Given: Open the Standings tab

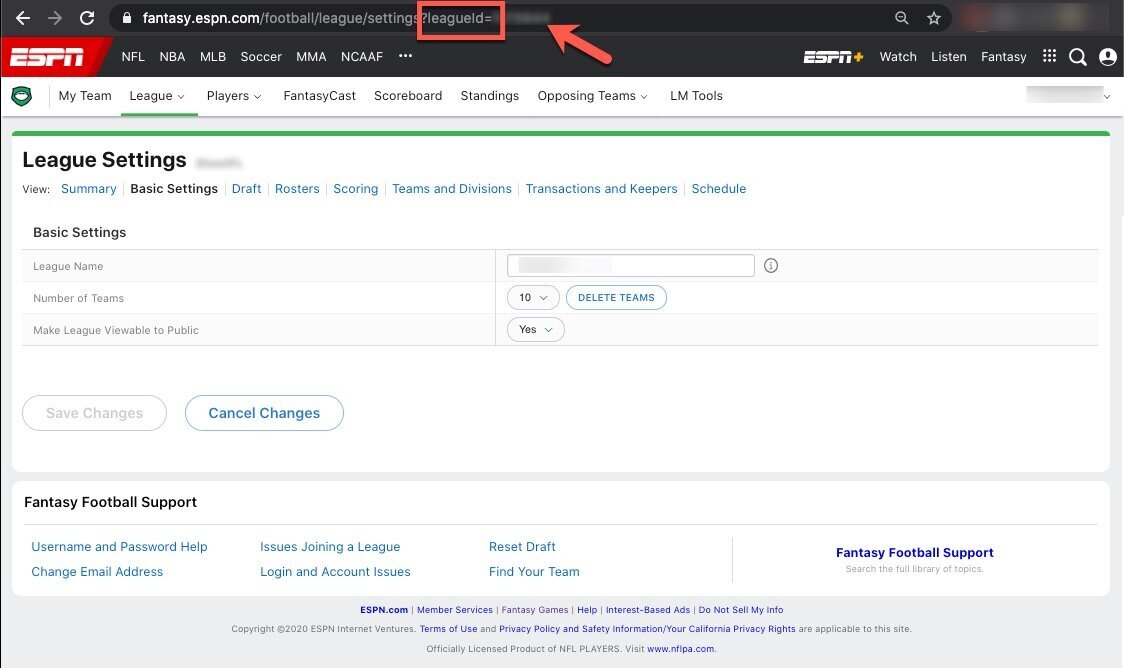Looking at the screenshot, I should (490, 95).
